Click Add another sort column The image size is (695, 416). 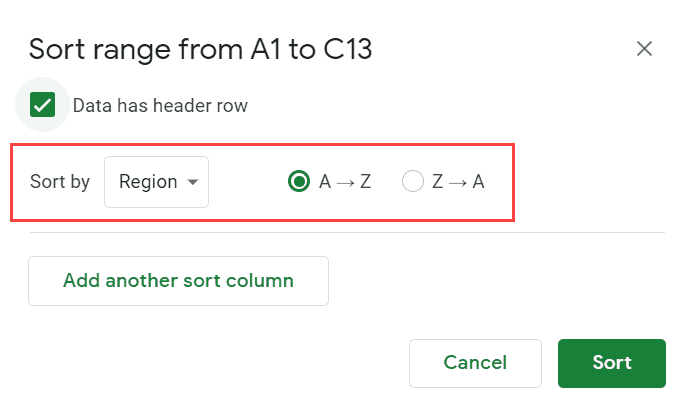click(x=178, y=280)
